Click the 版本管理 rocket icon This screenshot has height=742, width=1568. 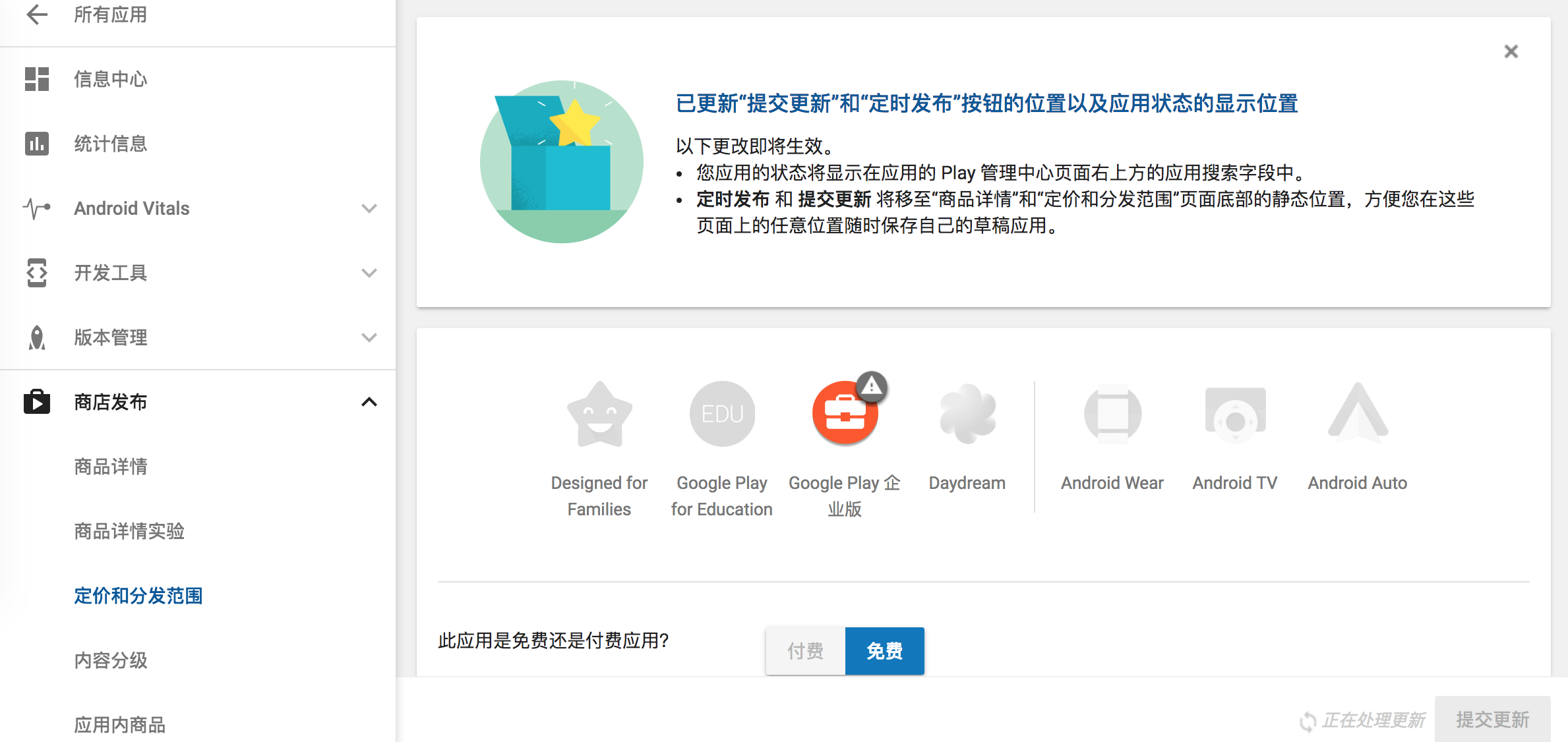37,337
